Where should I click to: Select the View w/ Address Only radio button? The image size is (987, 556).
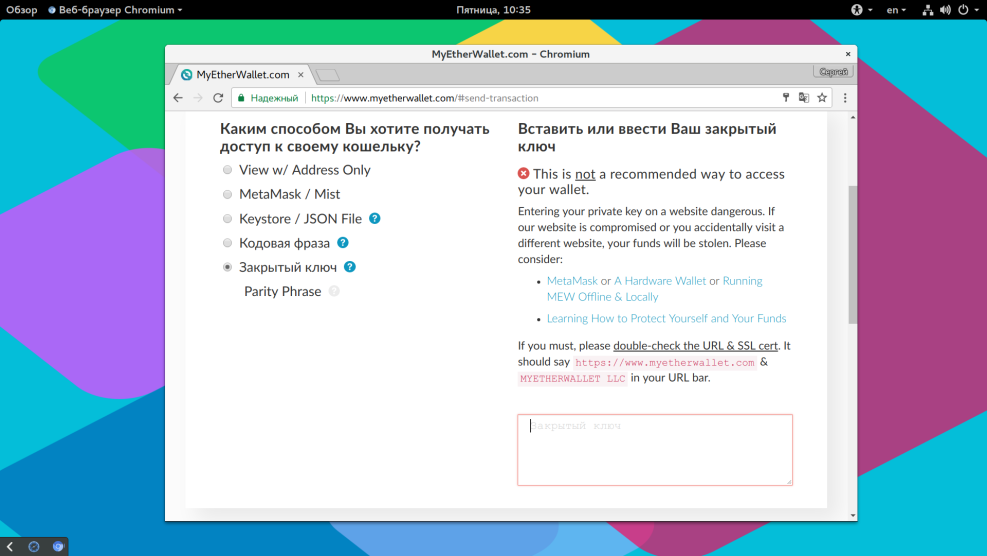(x=228, y=170)
